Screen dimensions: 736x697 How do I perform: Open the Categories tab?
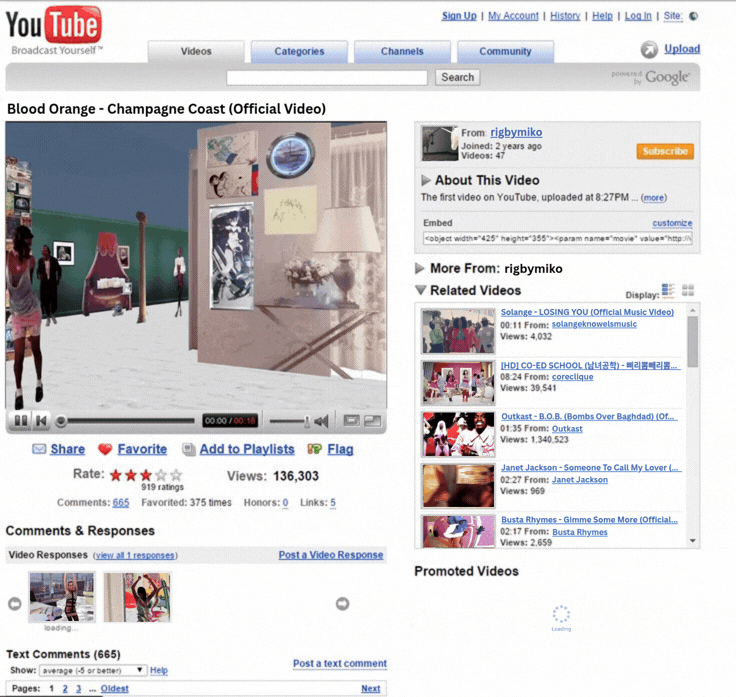[x=299, y=52]
